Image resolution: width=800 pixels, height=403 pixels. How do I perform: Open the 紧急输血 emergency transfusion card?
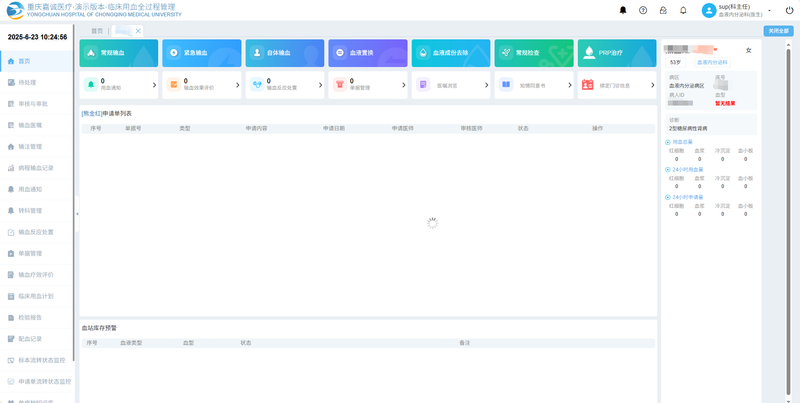click(202, 53)
